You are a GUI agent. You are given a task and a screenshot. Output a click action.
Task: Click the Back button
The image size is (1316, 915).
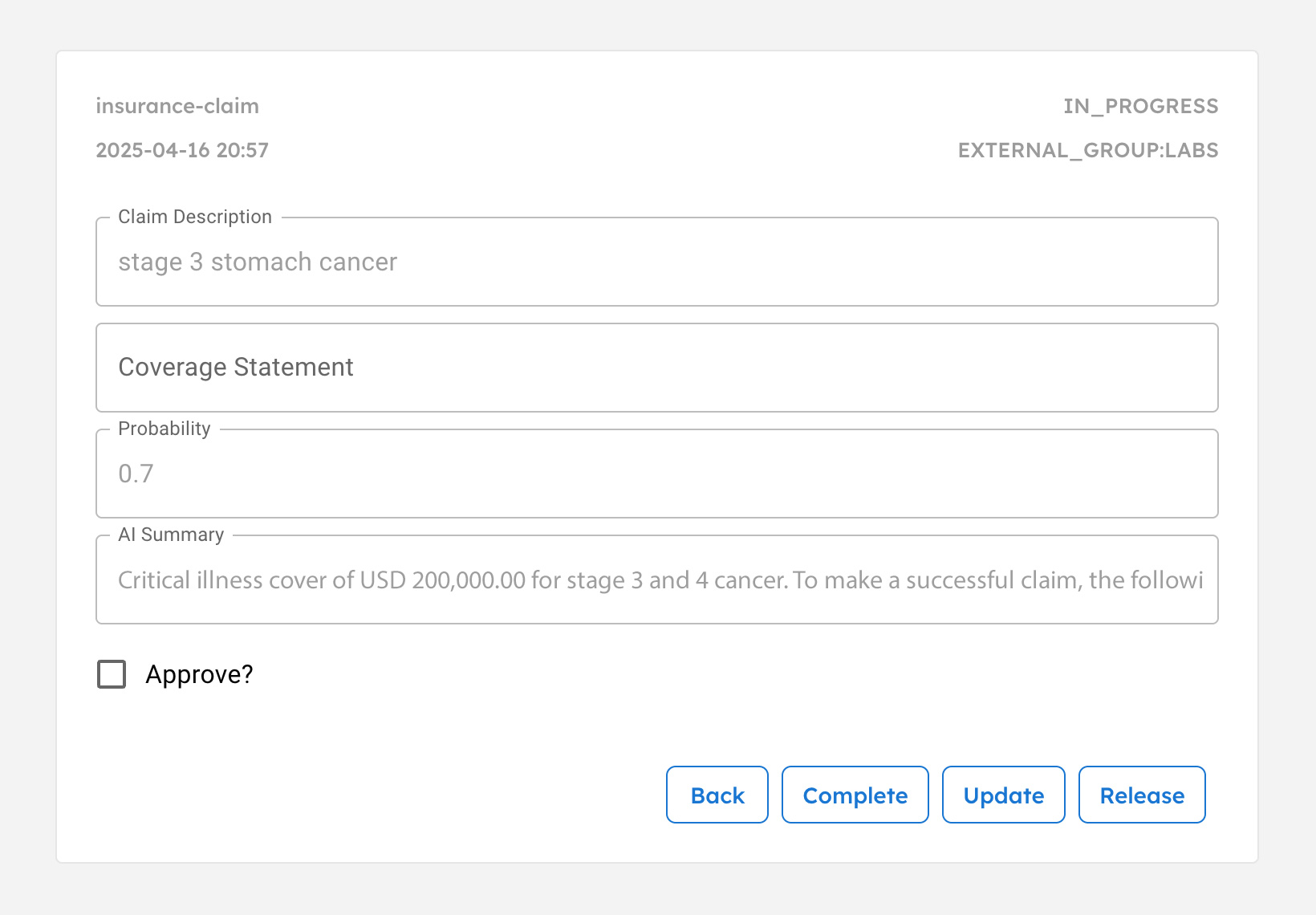click(717, 795)
